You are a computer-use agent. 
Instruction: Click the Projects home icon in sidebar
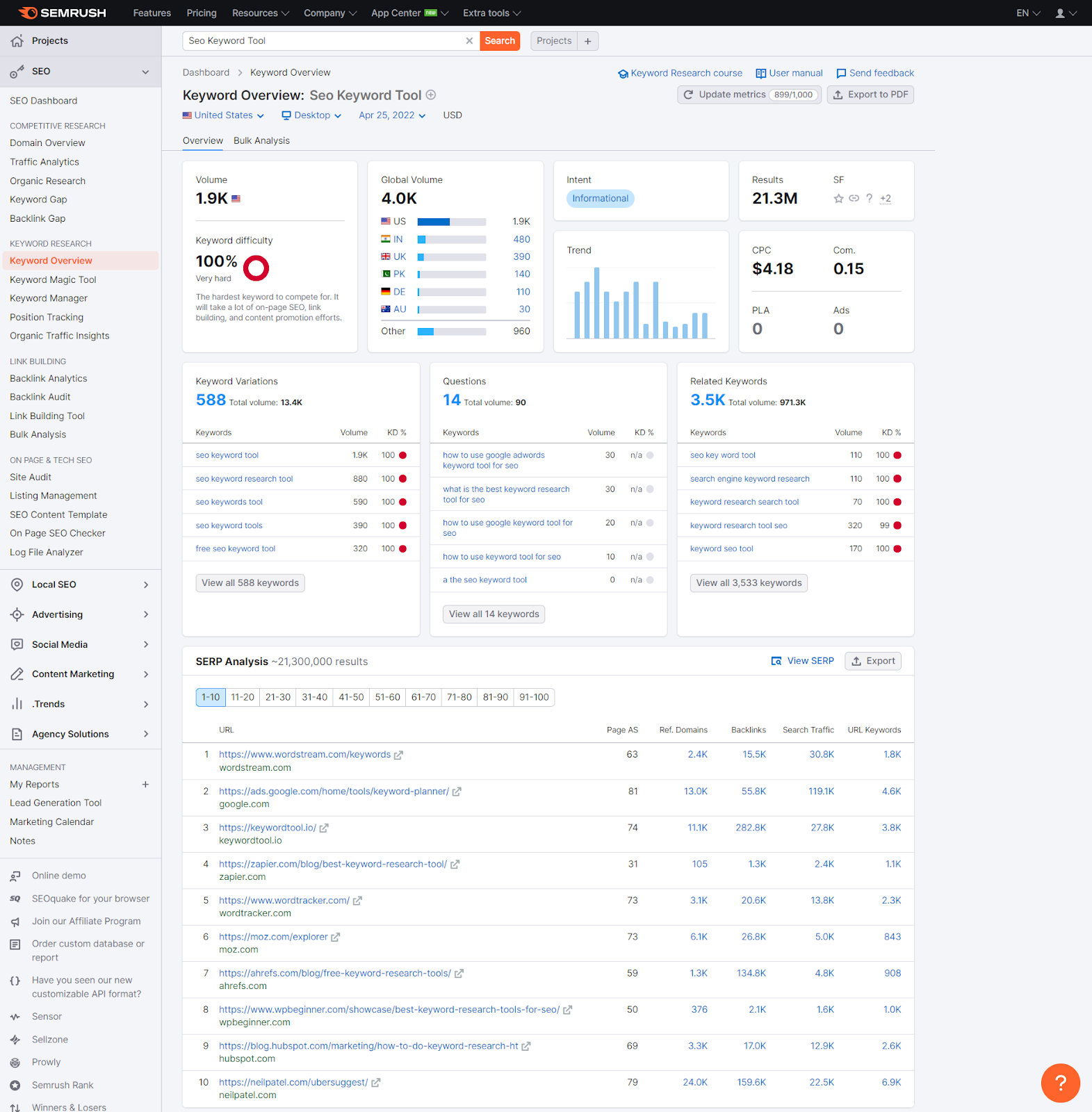click(x=17, y=41)
